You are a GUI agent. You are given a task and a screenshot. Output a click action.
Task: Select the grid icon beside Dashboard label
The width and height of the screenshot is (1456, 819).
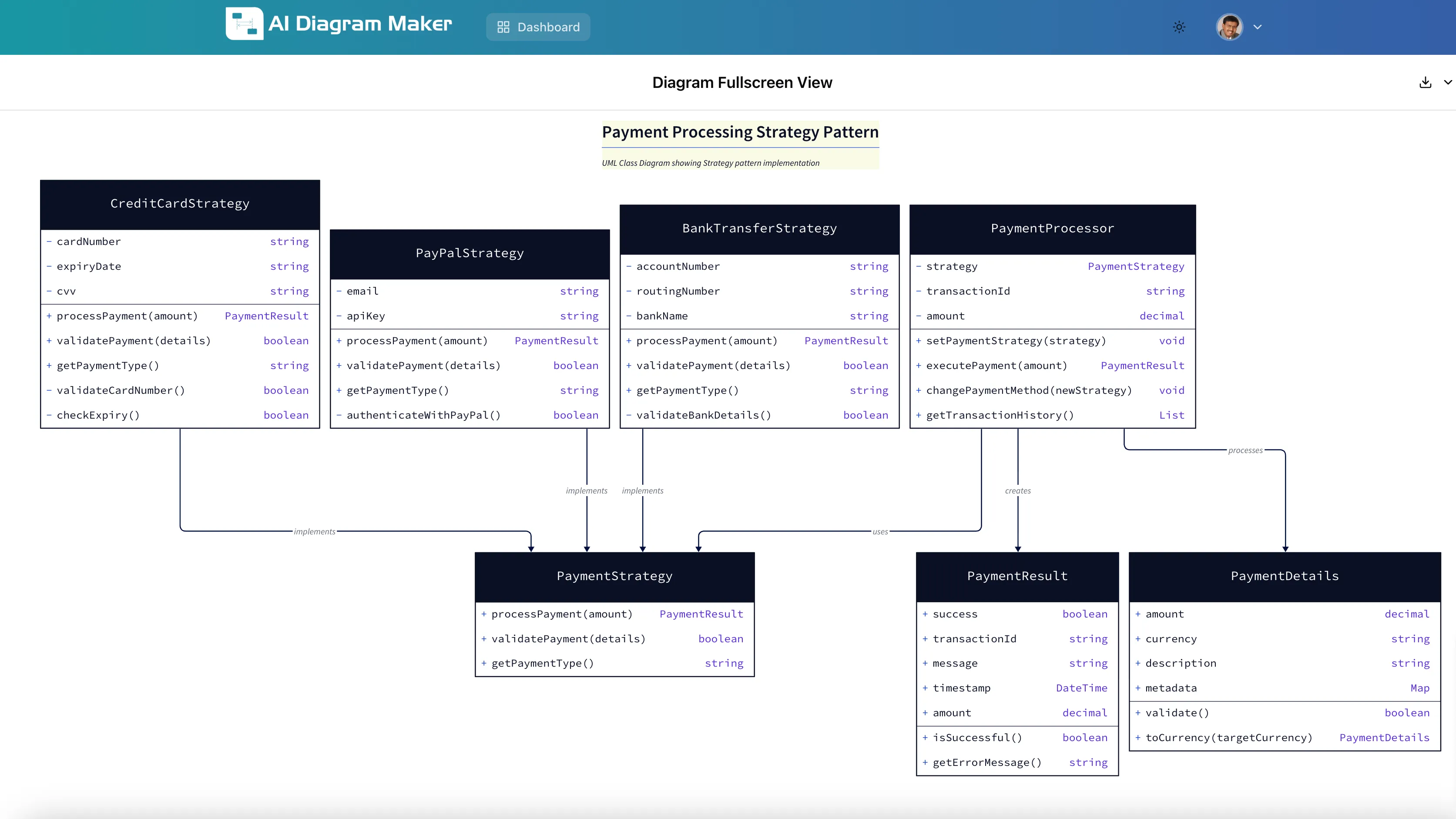click(503, 27)
